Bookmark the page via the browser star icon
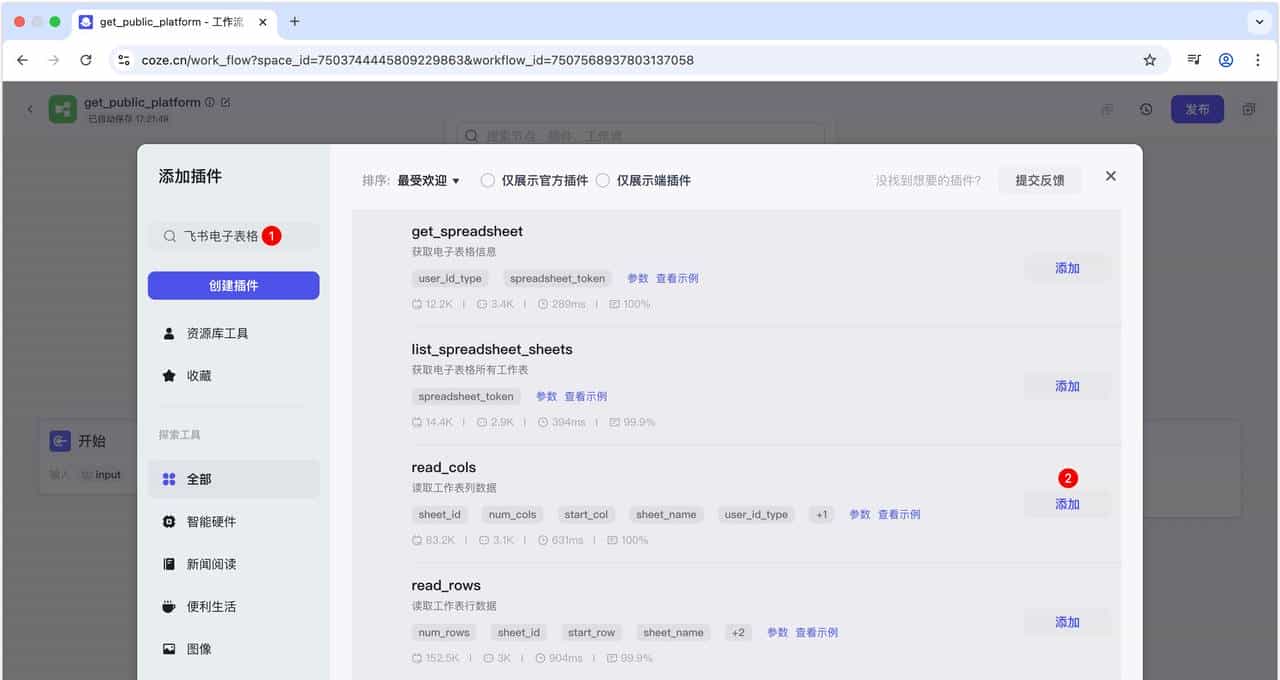This screenshot has width=1280, height=680. [x=1150, y=60]
